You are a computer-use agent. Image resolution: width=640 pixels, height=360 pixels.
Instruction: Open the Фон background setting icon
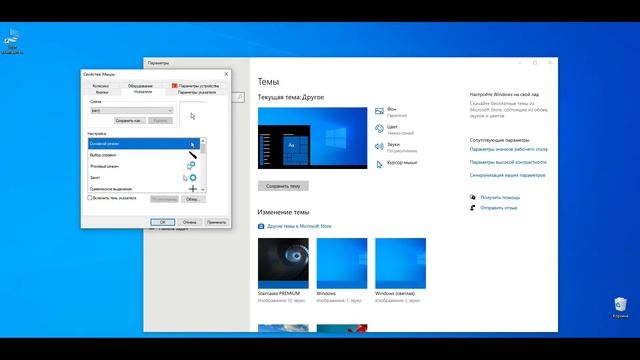379,111
